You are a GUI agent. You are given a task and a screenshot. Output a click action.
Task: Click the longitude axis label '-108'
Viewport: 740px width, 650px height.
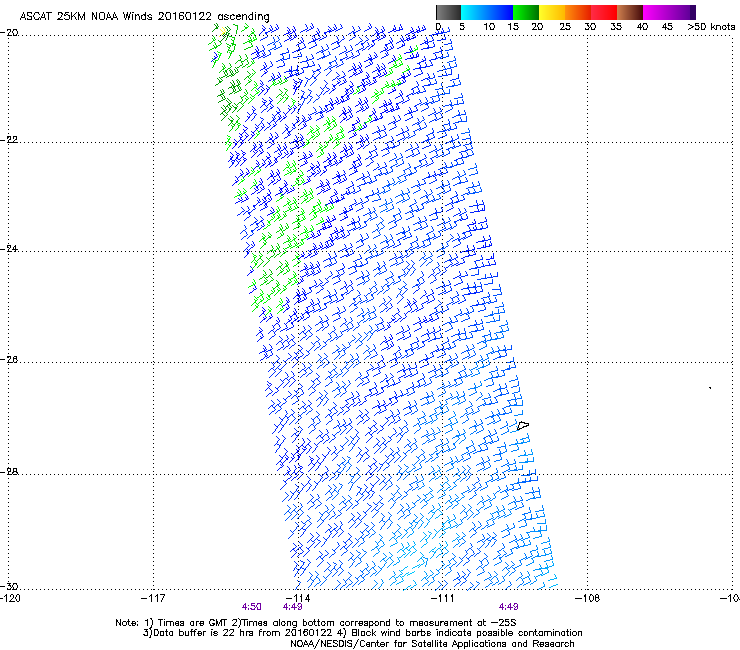[588, 598]
